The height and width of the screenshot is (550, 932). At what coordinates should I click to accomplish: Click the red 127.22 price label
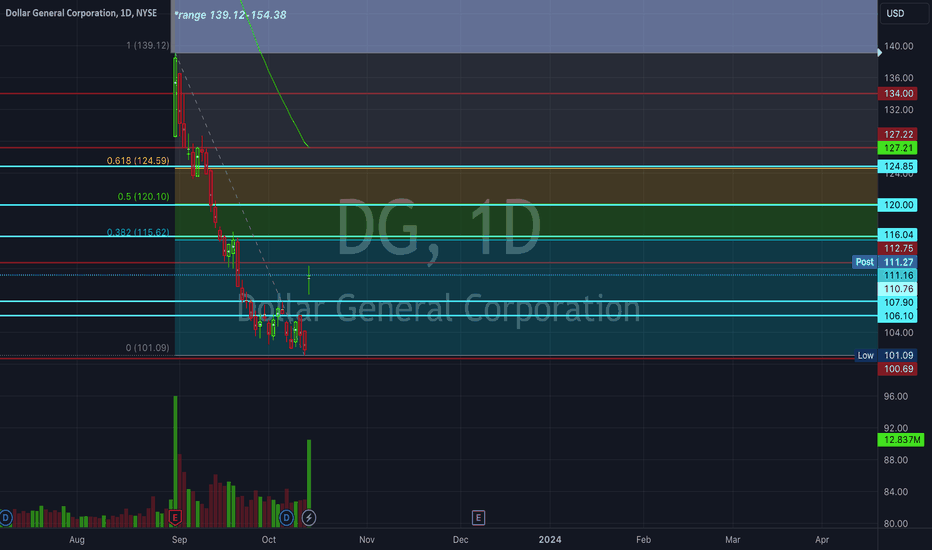[x=898, y=134]
